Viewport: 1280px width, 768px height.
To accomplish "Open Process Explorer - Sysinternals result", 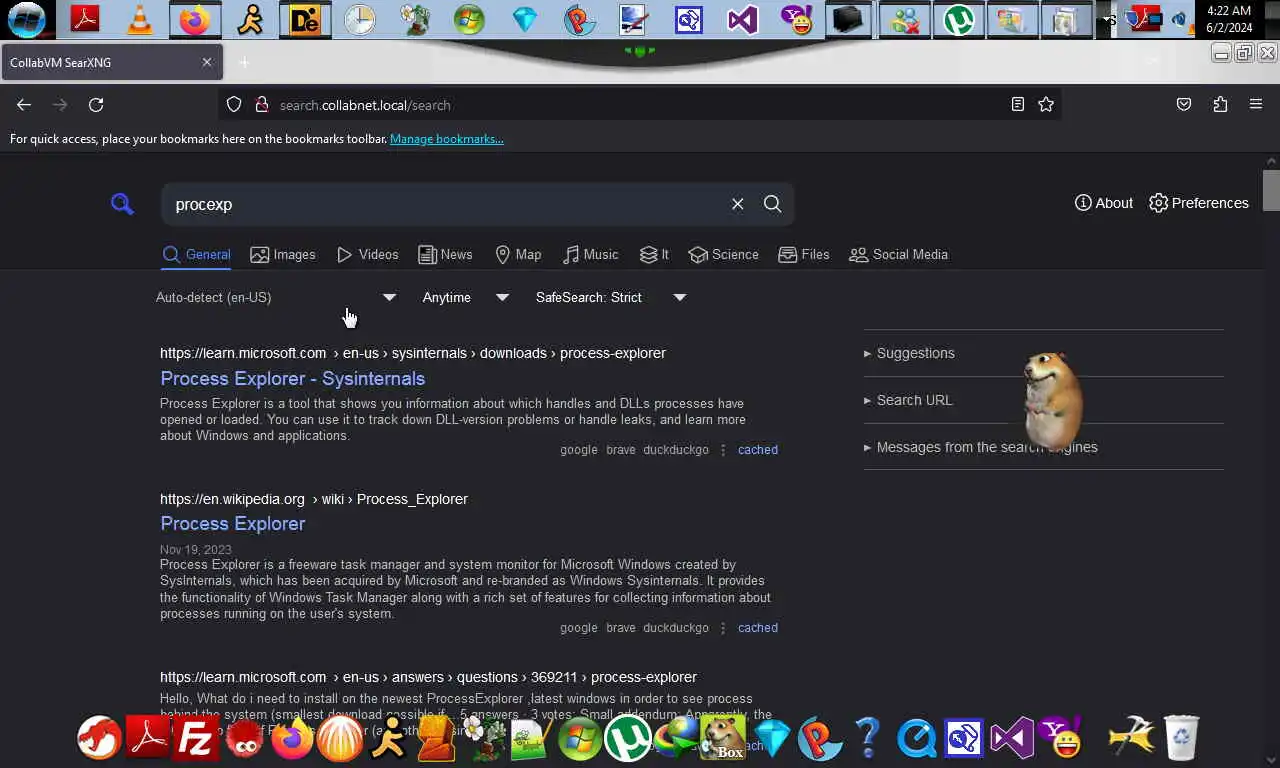I will click(x=292, y=378).
